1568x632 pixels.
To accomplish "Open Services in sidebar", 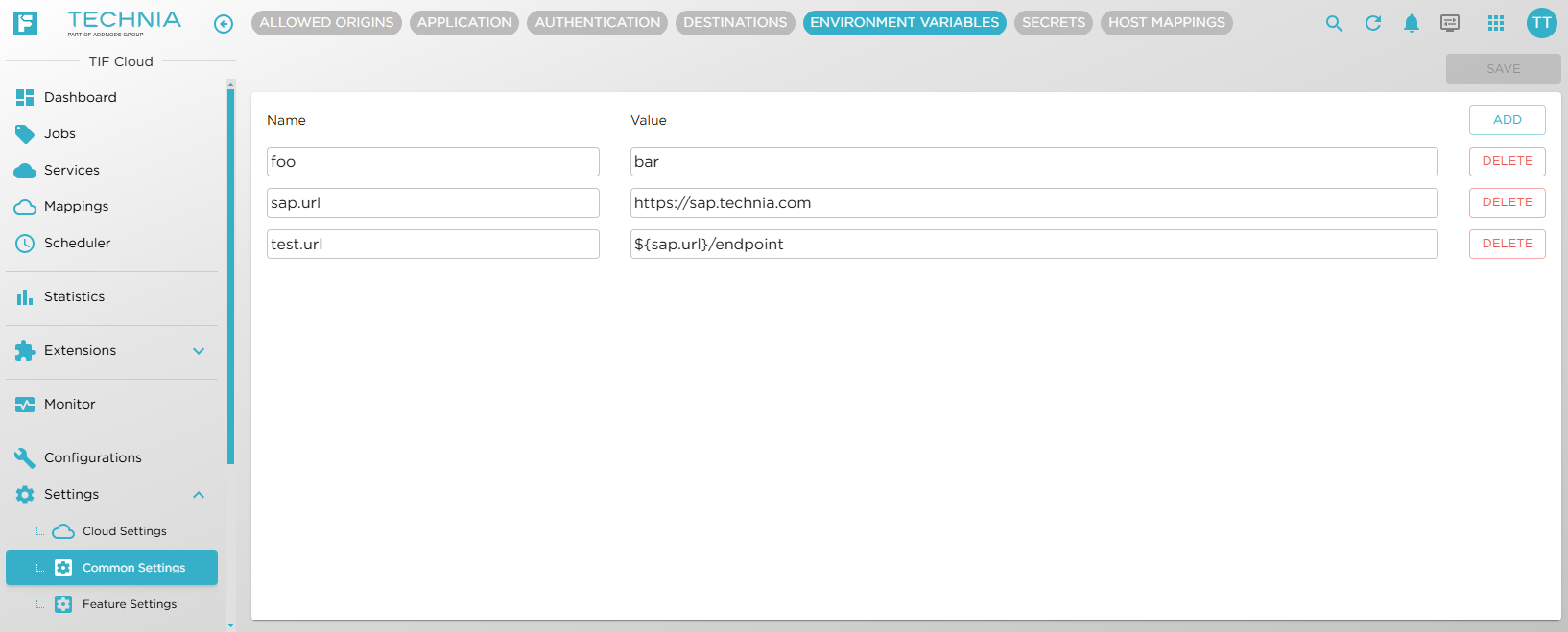I will coord(111,170).
